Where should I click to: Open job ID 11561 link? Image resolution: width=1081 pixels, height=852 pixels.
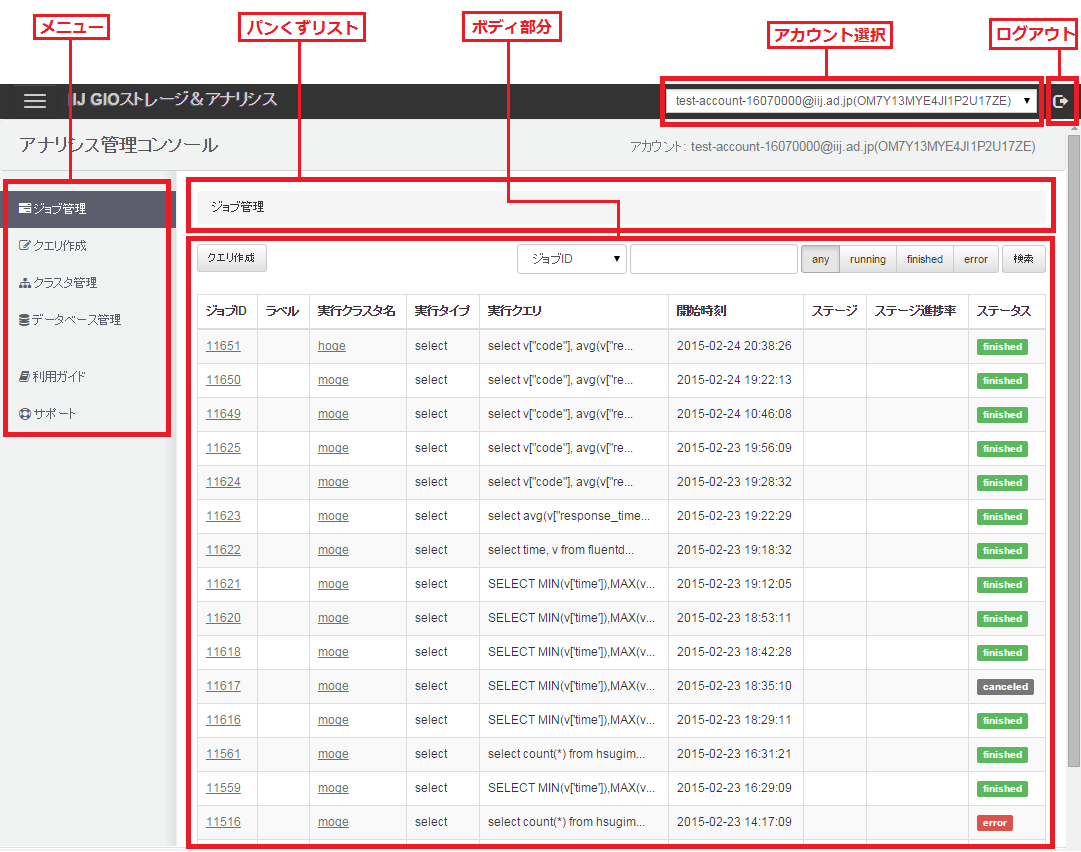coord(223,754)
